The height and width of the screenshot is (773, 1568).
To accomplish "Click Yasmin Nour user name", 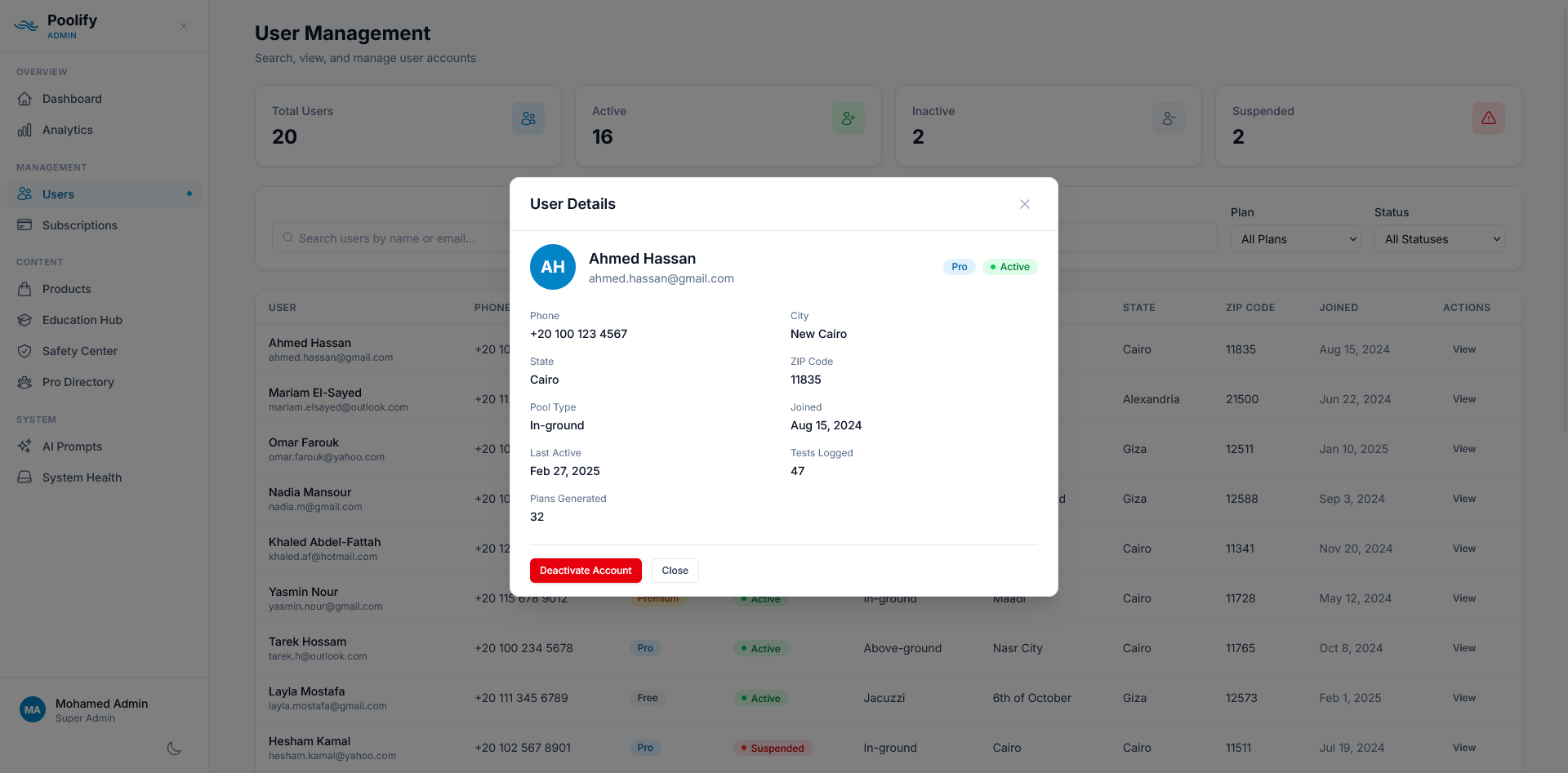I will pos(303,592).
